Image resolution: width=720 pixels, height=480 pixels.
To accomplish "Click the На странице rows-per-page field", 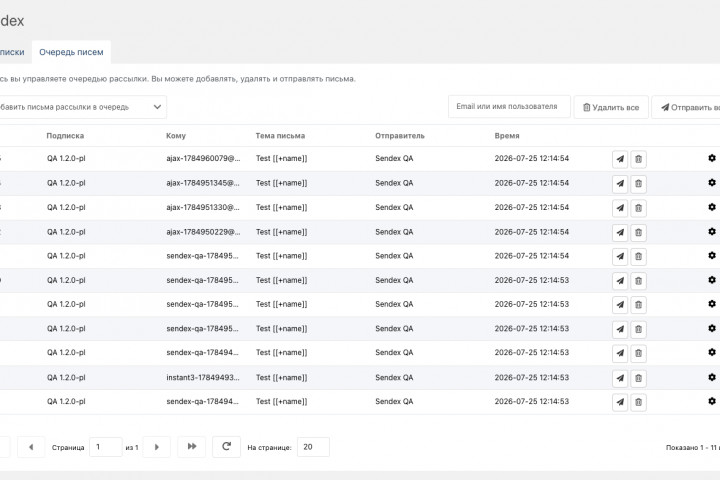I will pos(313,447).
